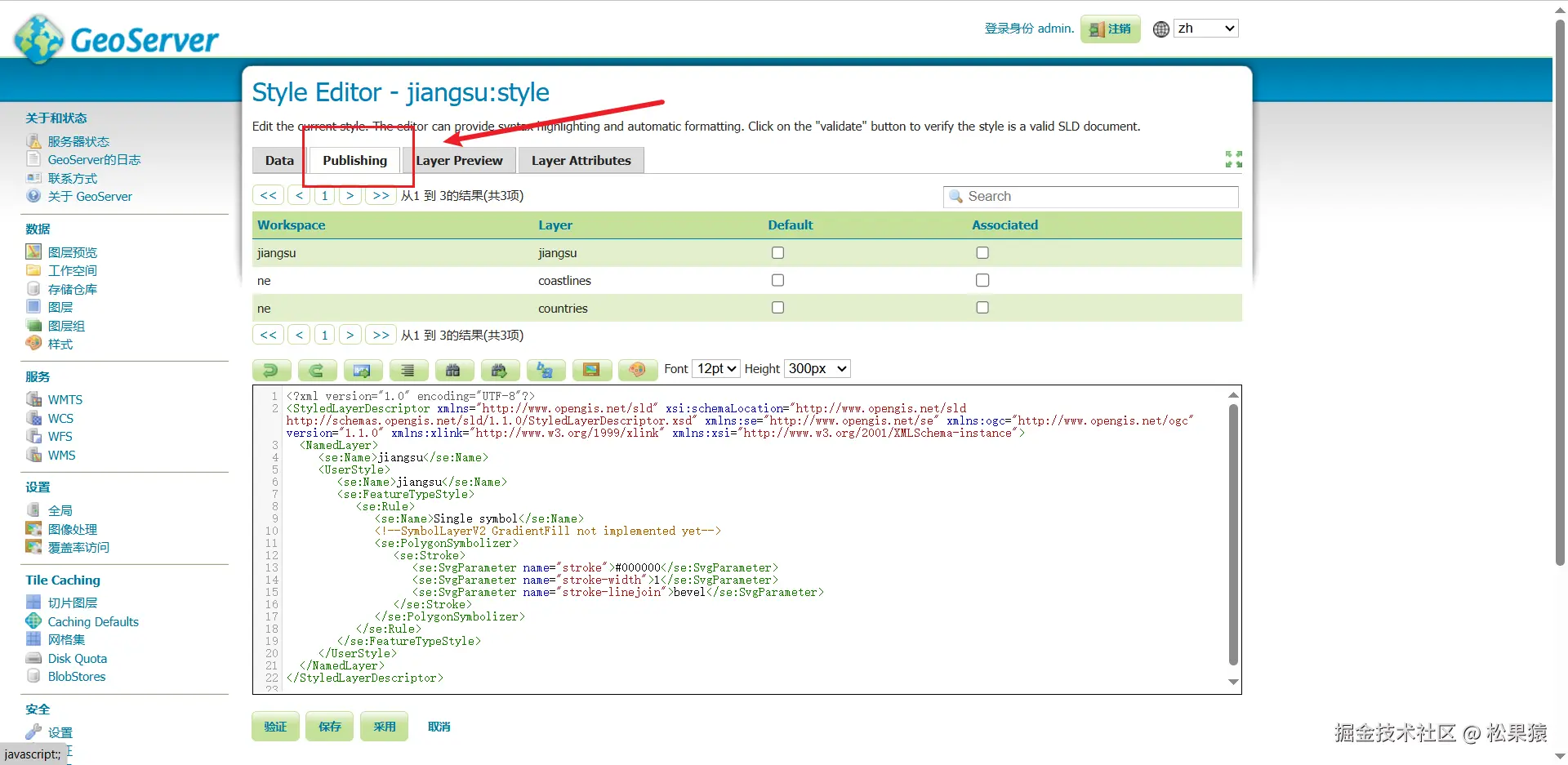Switch to the Publishing tab
The image size is (1568, 765).
[354, 161]
